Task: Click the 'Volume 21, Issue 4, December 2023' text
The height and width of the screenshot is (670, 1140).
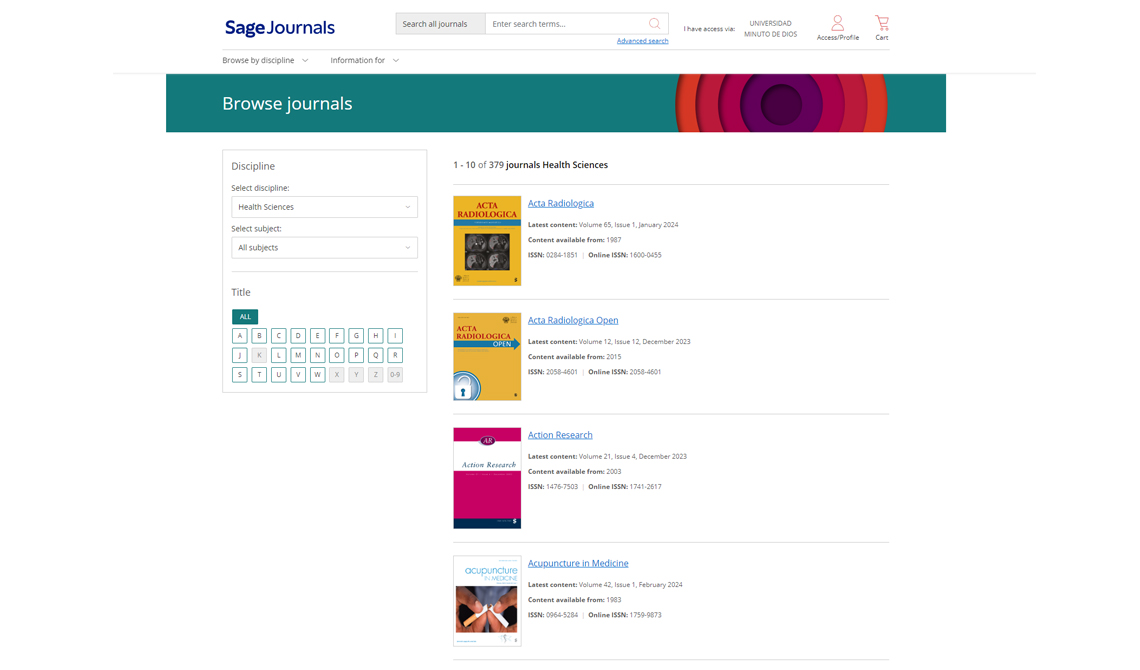Action: 633,457
